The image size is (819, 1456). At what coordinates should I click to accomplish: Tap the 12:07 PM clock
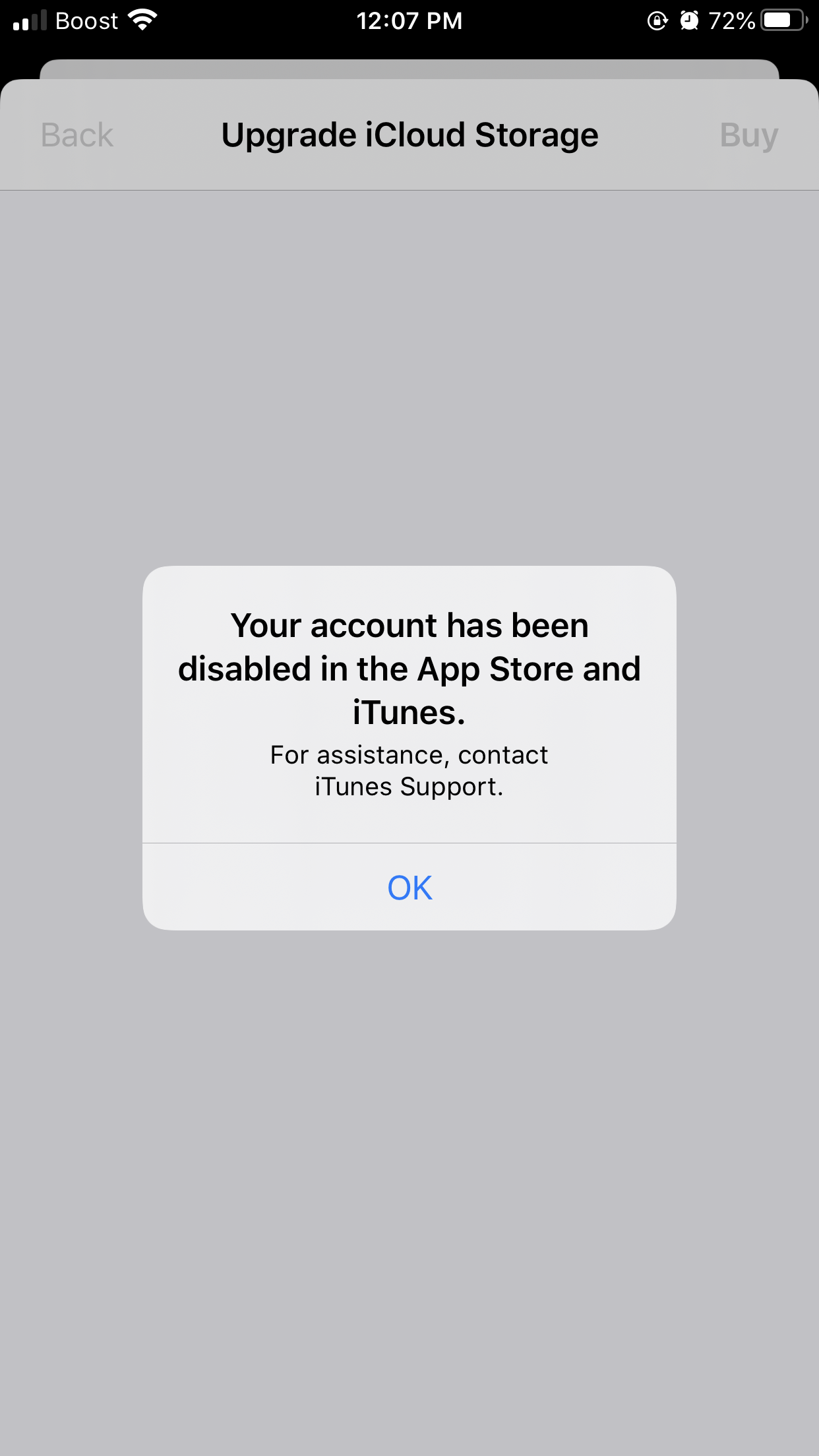409,21
